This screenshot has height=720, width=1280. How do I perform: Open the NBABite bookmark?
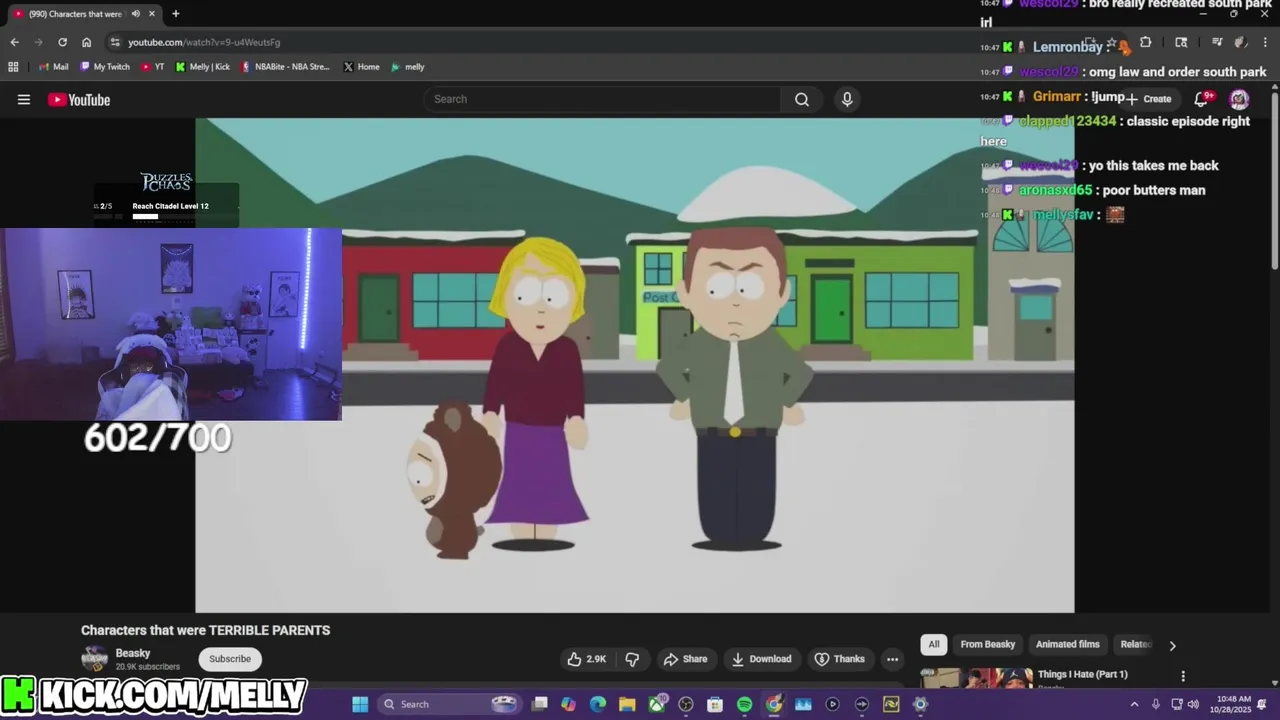(285, 67)
